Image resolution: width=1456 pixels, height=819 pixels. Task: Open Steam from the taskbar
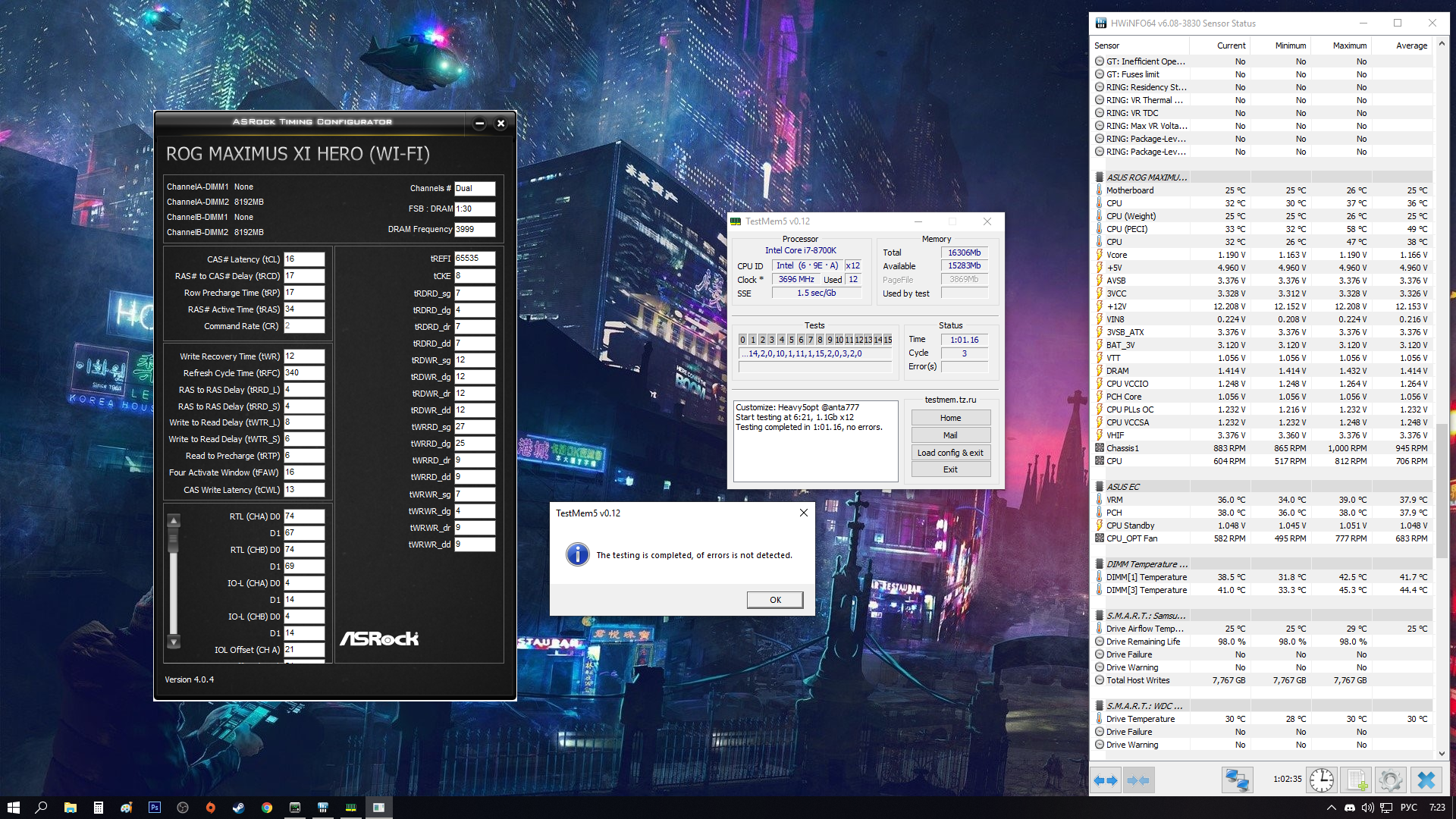coord(238,808)
